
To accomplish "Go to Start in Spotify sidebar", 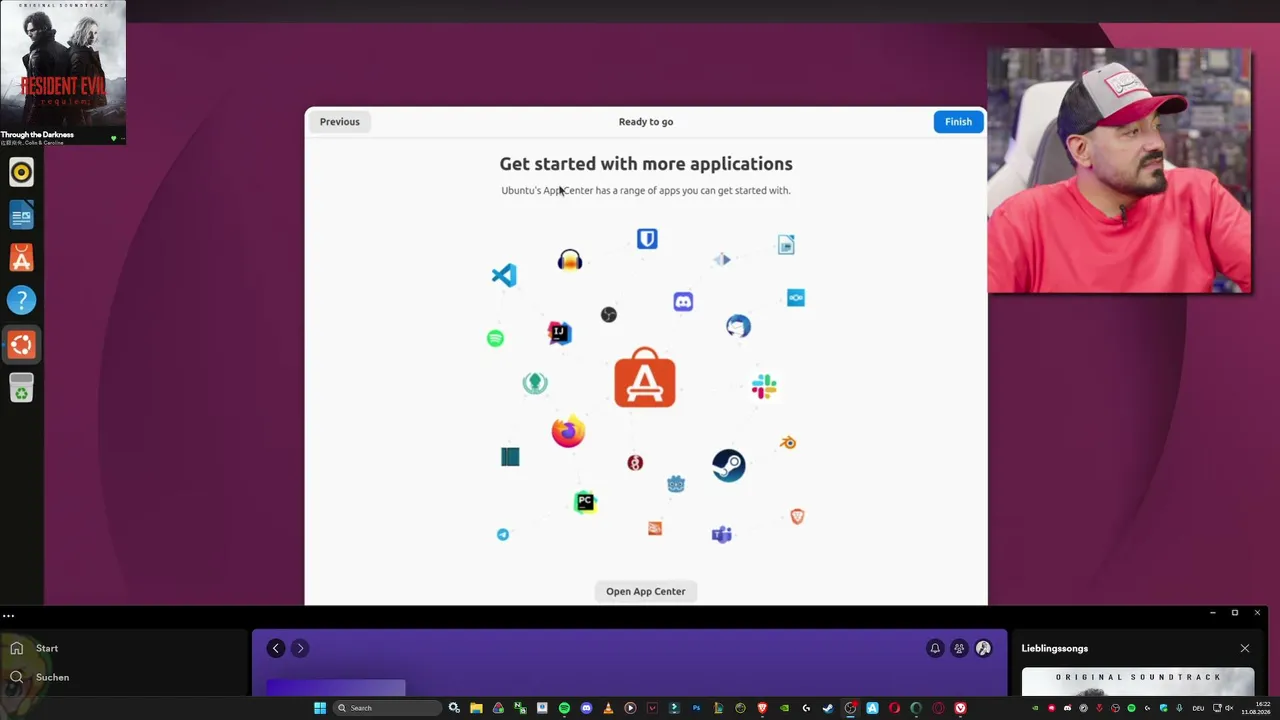I will pyautogui.click(x=34, y=648).
